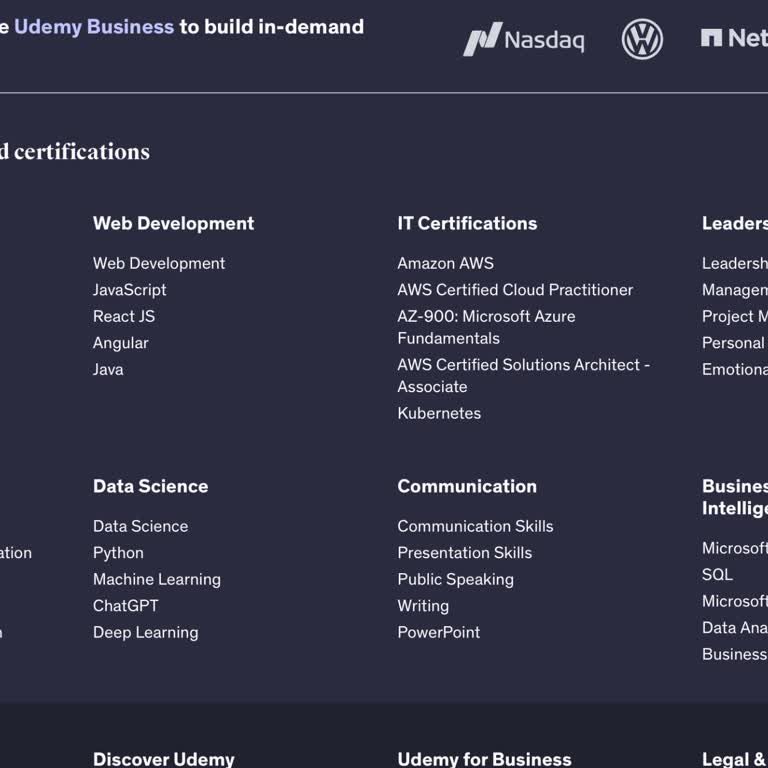Go to Angular courses

[x=121, y=343]
